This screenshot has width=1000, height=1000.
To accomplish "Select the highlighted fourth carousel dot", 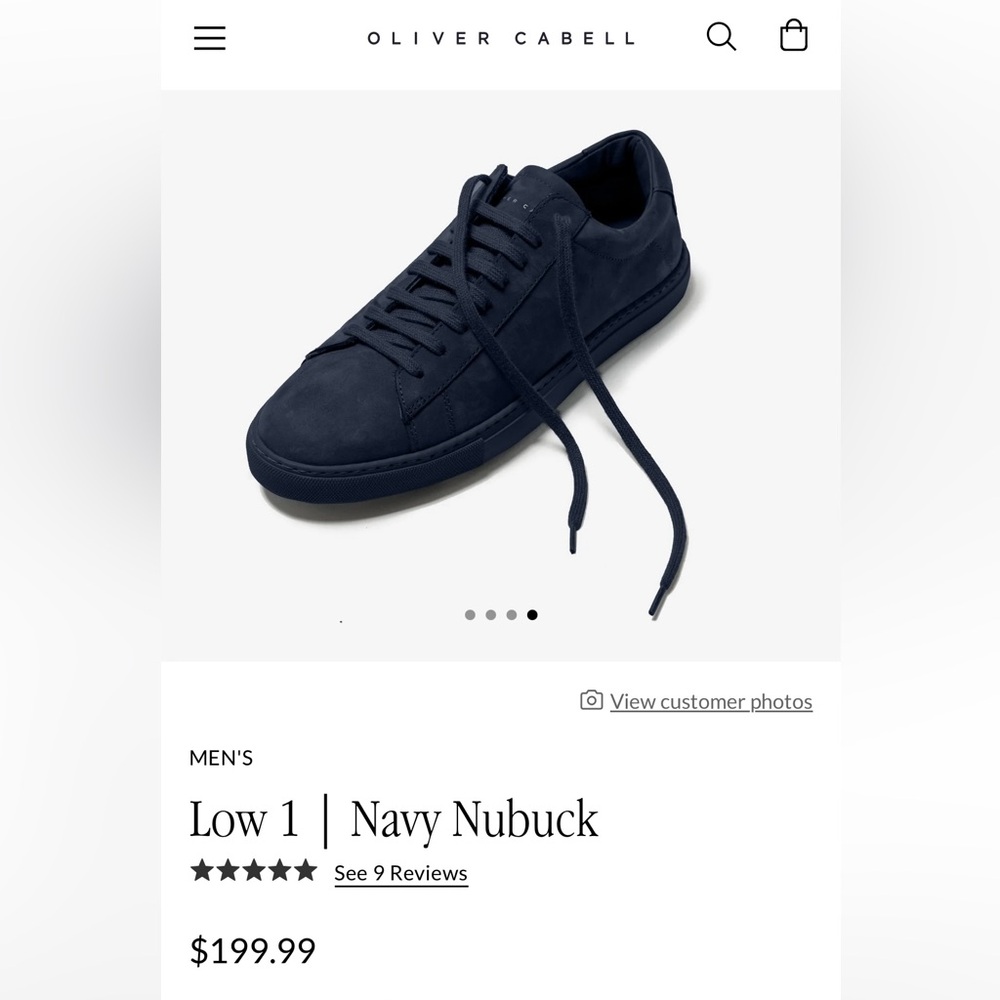I will coord(533,614).
